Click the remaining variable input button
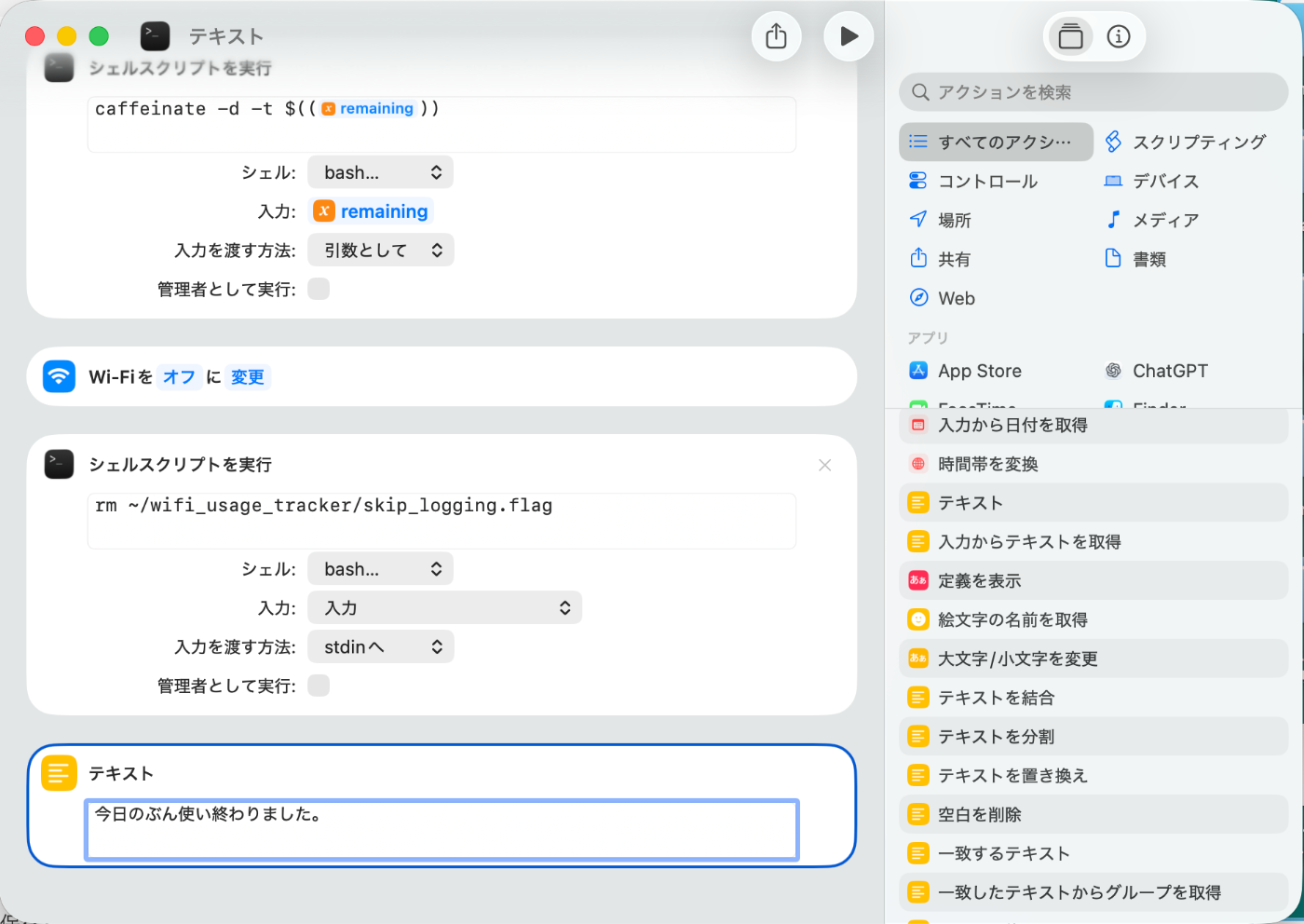Viewport: 1304px width, 924px height. tap(371, 211)
